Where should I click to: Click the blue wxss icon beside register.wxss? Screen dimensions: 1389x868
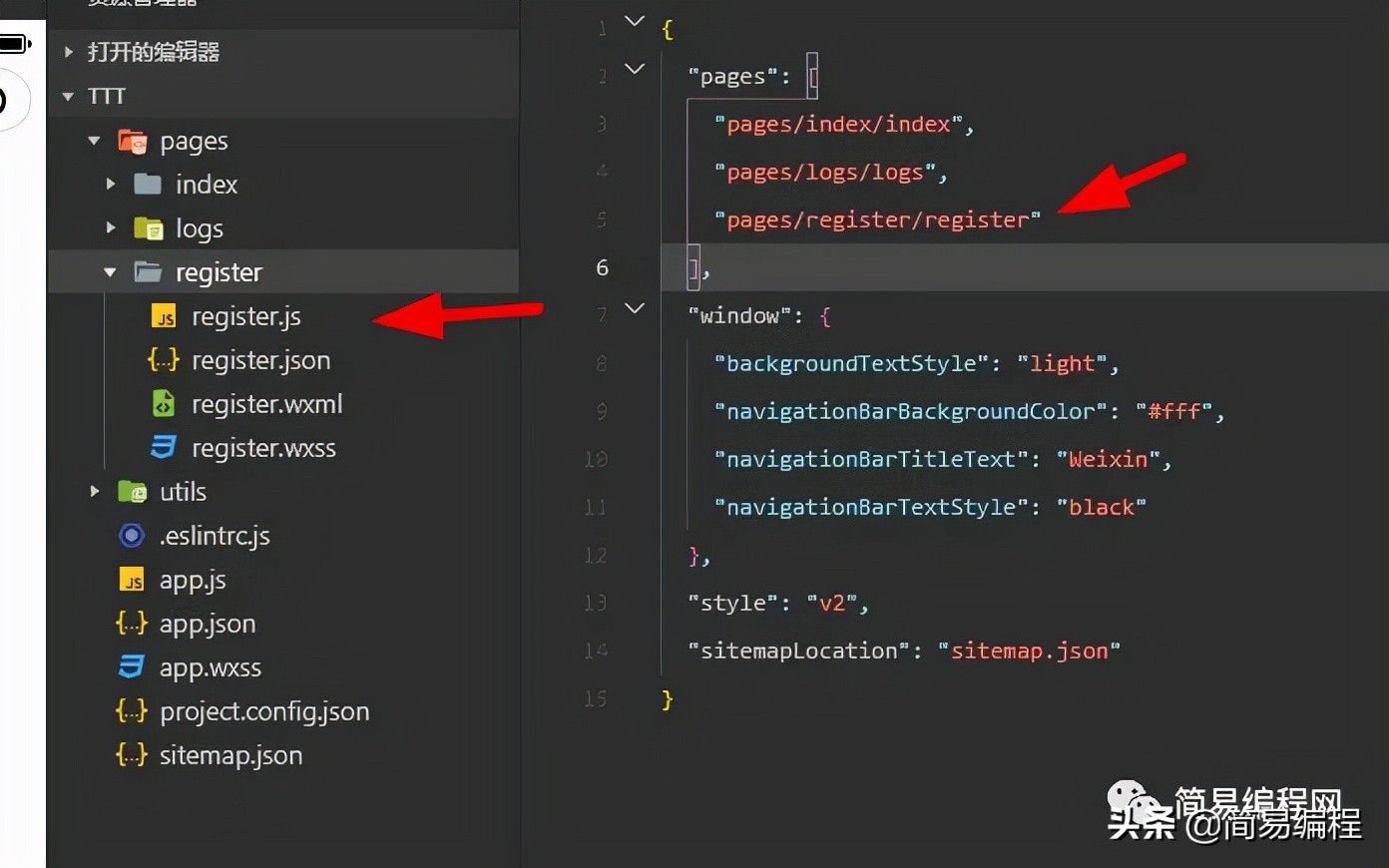(164, 448)
